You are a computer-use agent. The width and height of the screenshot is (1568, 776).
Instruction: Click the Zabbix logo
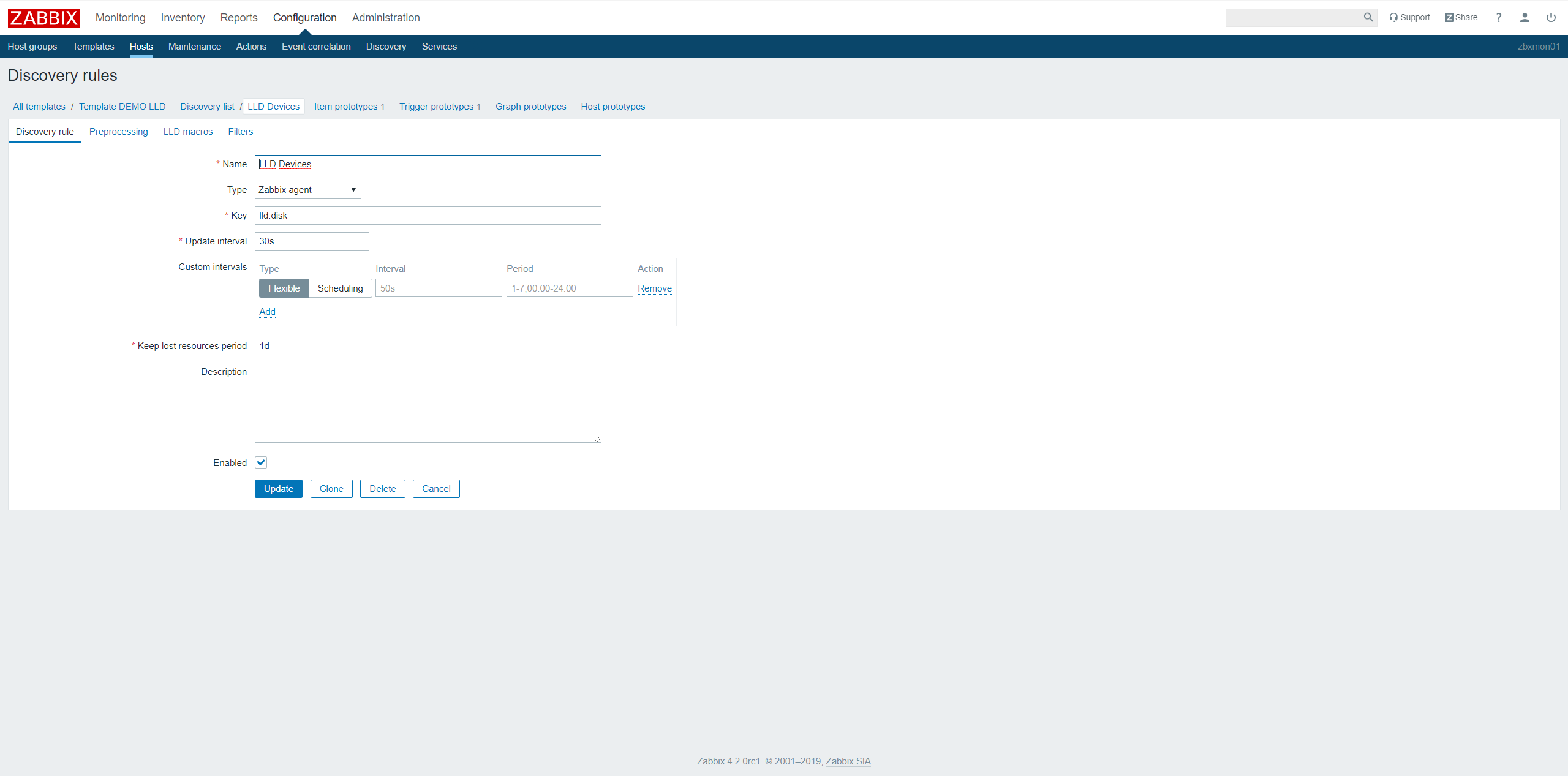(x=43, y=18)
